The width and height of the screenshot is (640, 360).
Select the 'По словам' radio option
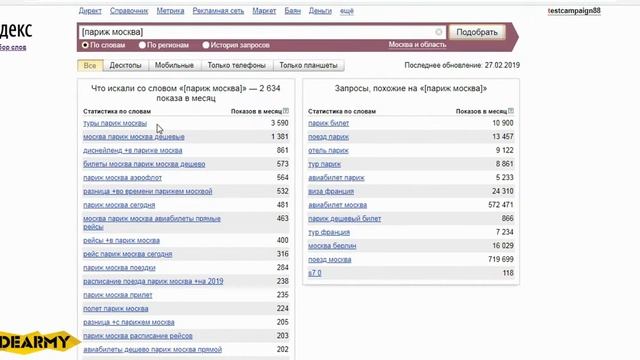85,45
